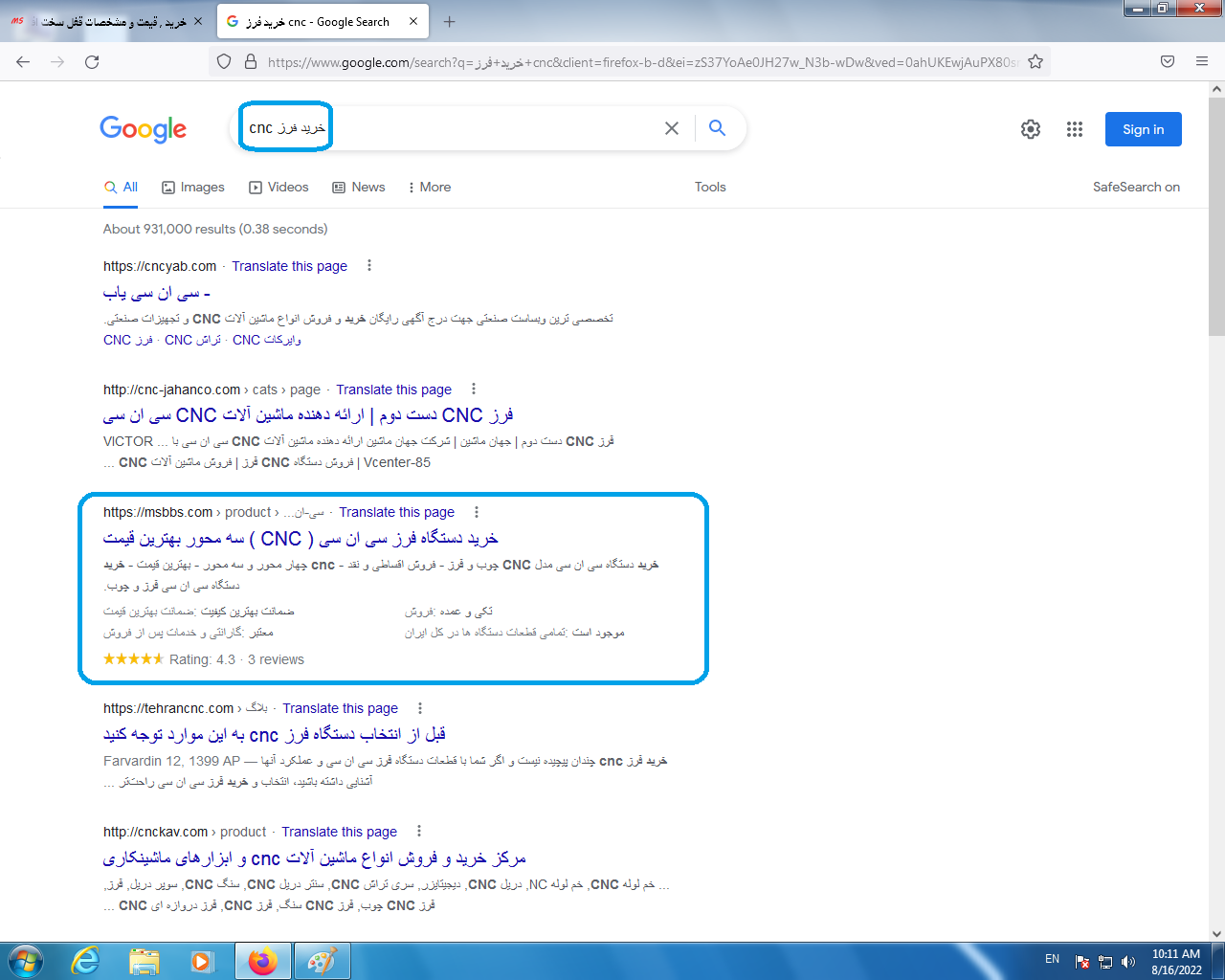
Task: Click the SafeSearch on link
Action: (x=1136, y=187)
